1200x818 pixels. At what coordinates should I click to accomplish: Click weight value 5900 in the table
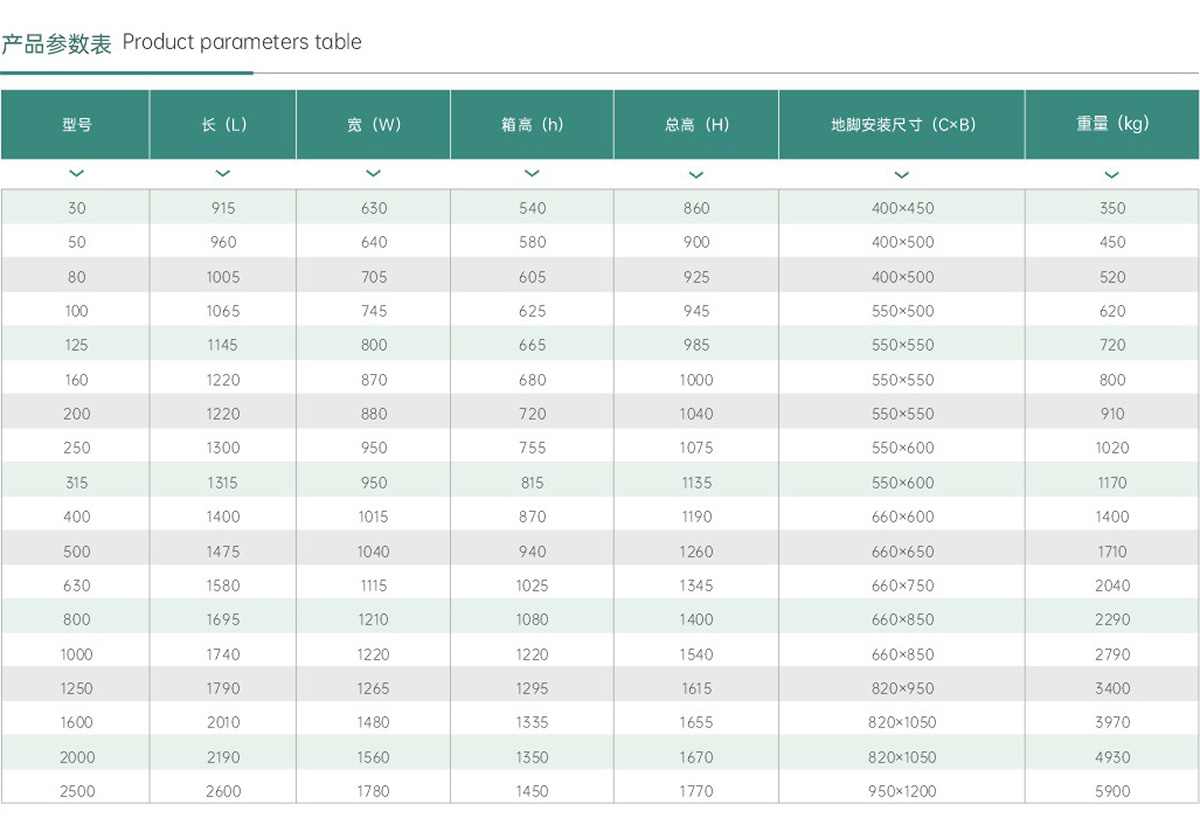[x=1112, y=791]
